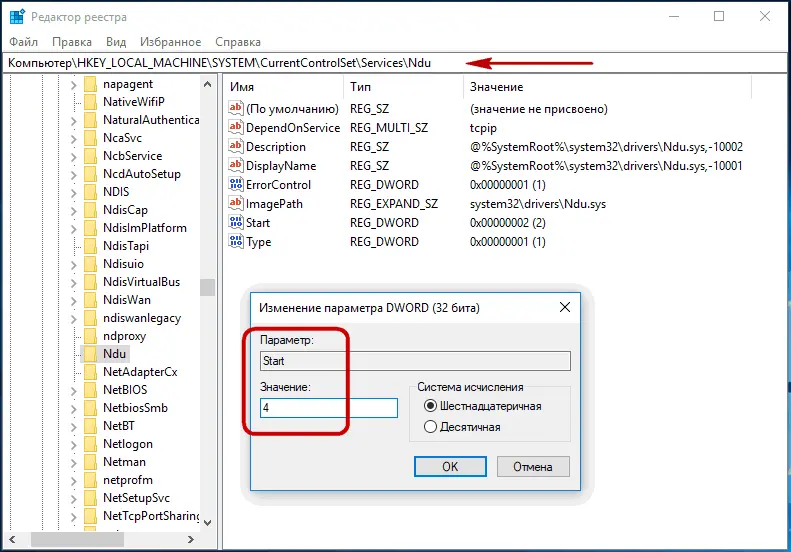Click the folder icon of NdisTapi key
791x552 pixels.
(90, 246)
